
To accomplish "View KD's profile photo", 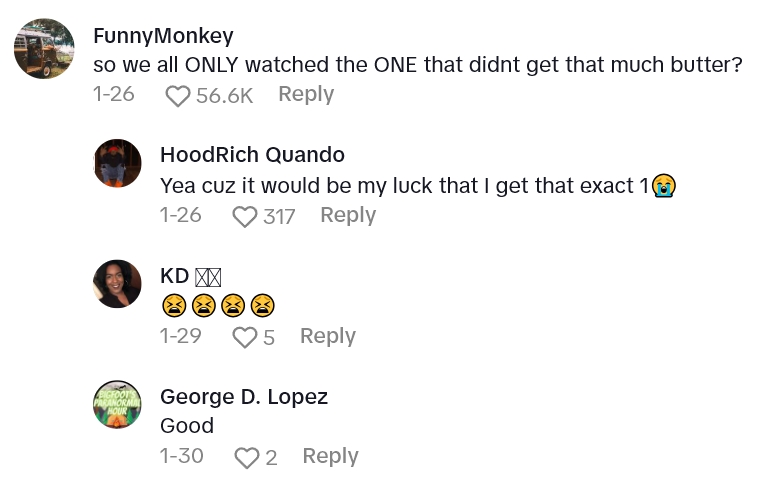I will point(117,284).
